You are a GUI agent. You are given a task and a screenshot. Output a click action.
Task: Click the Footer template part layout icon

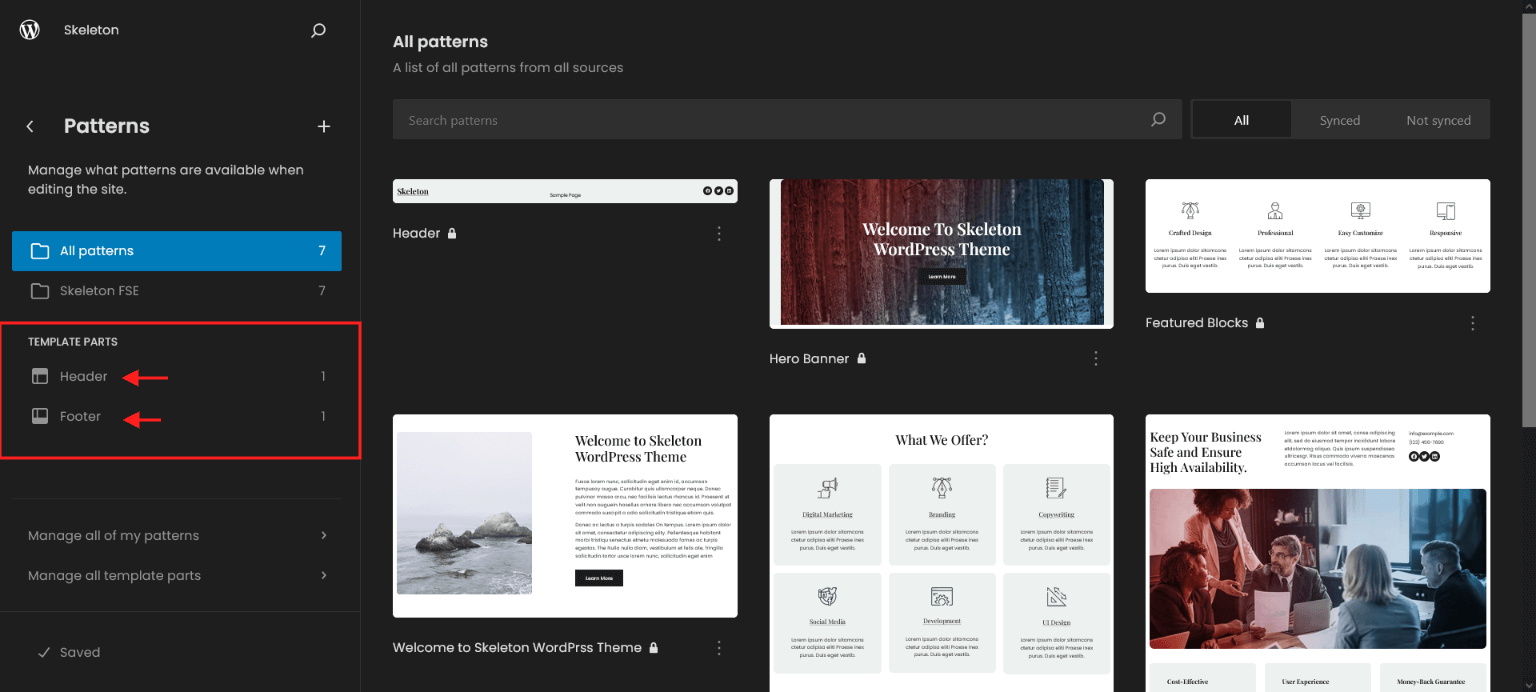(40, 417)
